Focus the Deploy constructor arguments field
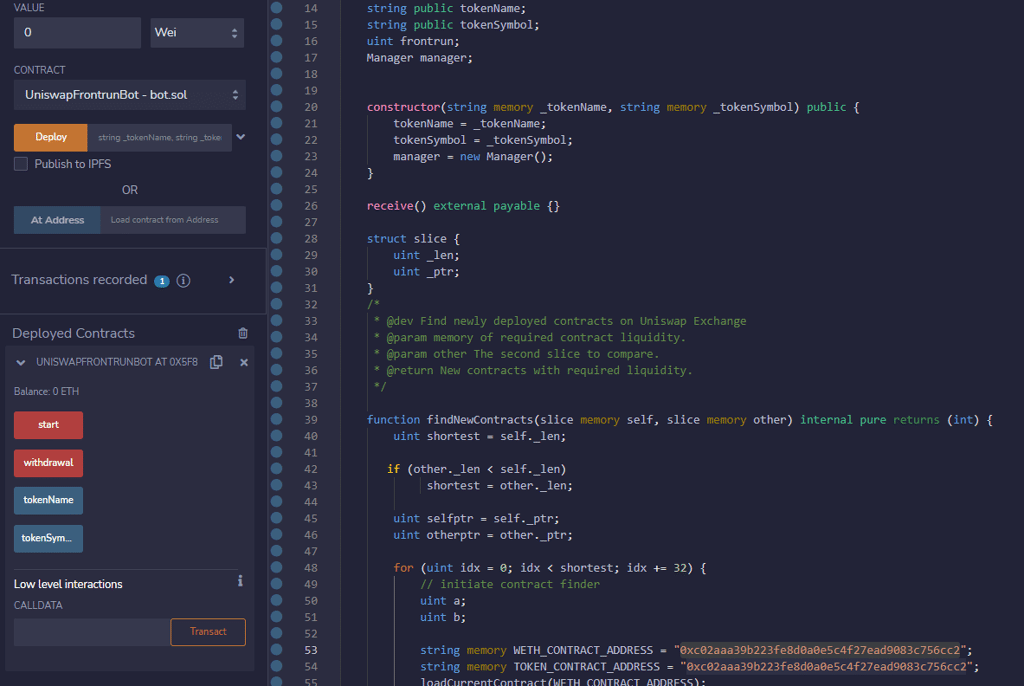1024x686 pixels. pos(159,137)
